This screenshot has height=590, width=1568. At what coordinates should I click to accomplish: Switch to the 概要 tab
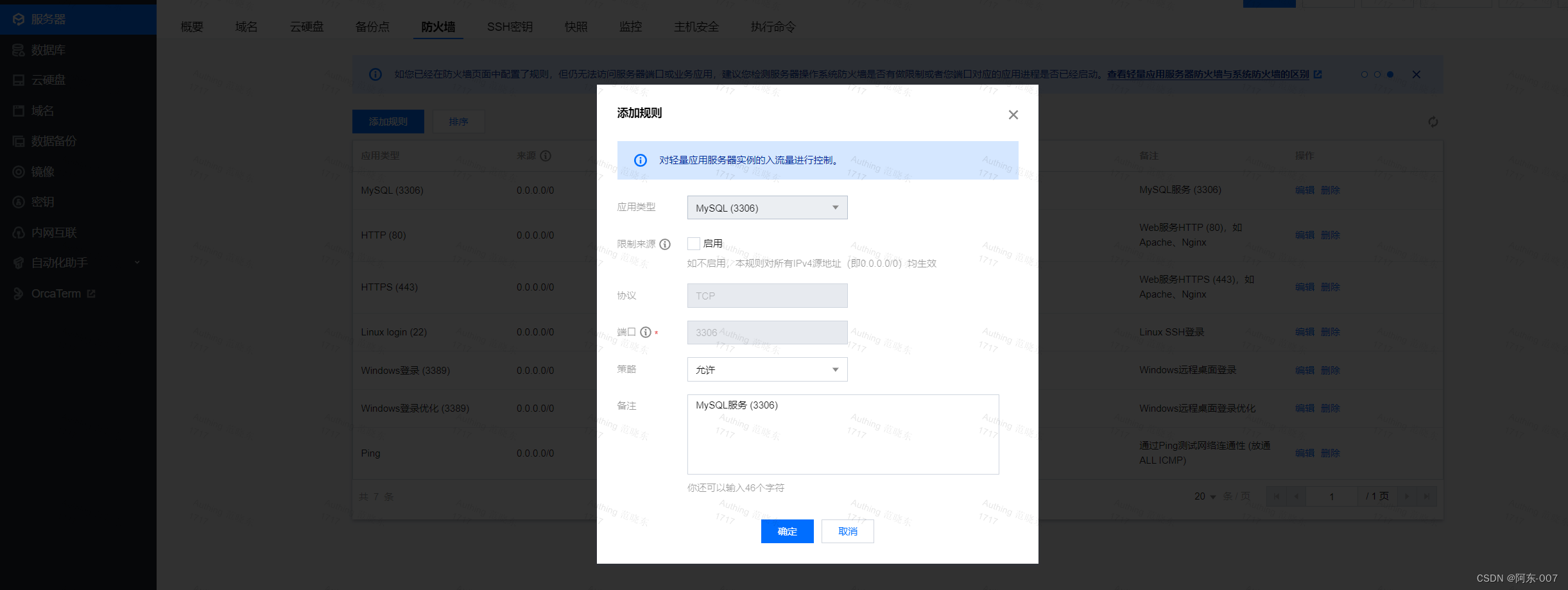coord(192,27)
